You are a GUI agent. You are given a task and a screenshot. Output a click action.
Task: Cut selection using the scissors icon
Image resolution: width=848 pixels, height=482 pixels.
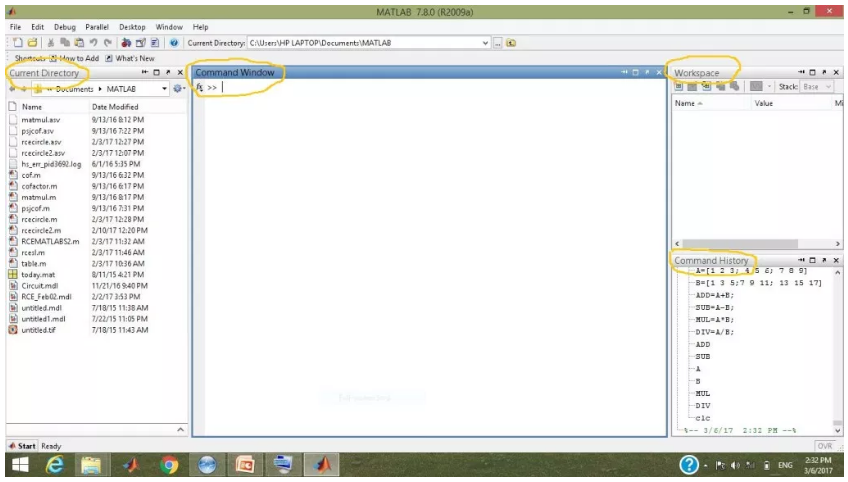50,43
